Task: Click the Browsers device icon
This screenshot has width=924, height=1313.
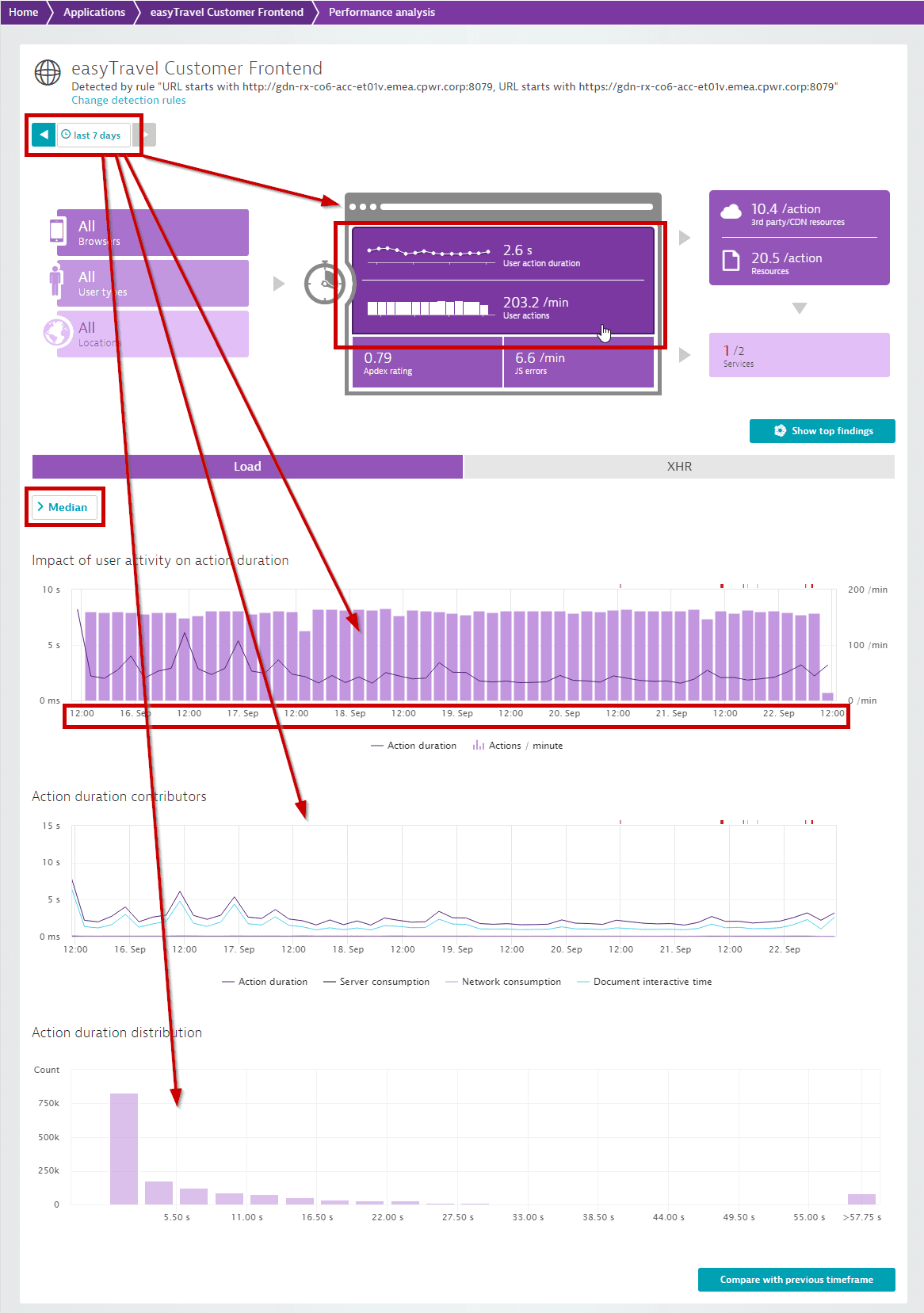Action: [x=57, y=230]
